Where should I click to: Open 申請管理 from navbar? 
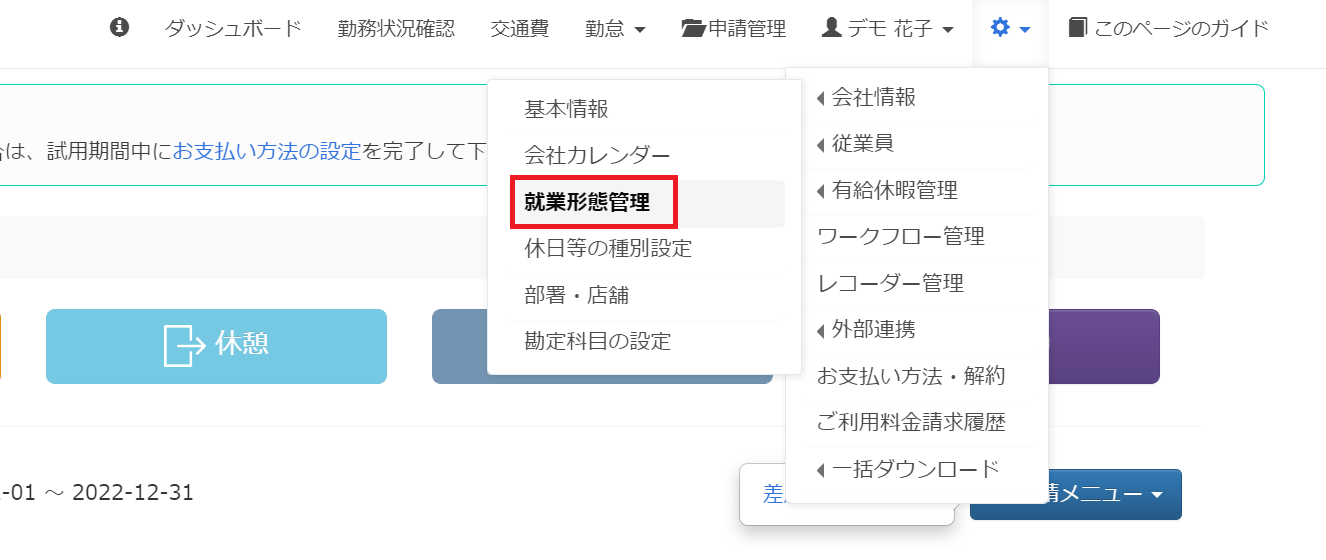(x=734, y=29)
